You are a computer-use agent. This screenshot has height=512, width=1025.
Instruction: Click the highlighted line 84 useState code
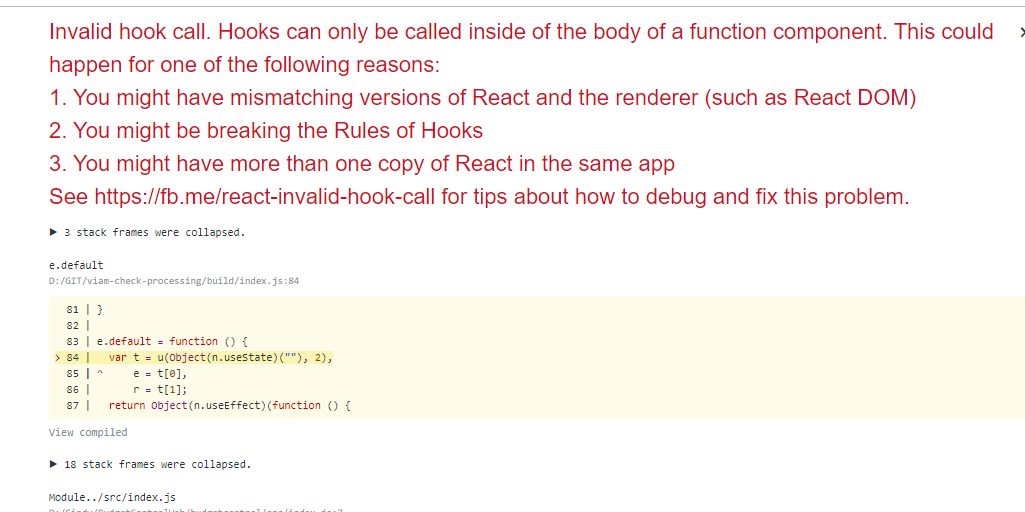pos(220,357)
